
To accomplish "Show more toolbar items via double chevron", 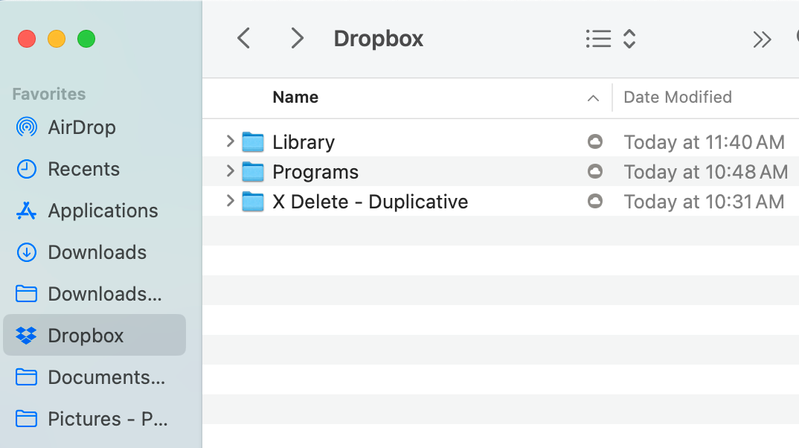I will click(x=762, y=39).
